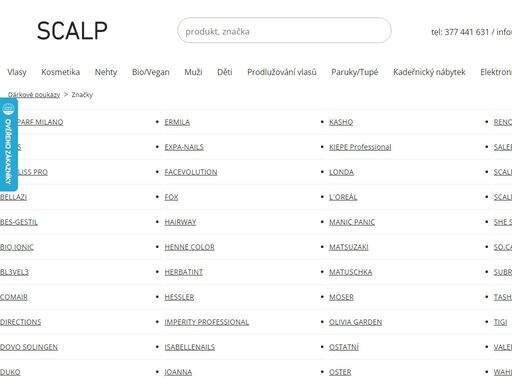Open the Vlasy menu
512x384 pixels.
[17, 72]
